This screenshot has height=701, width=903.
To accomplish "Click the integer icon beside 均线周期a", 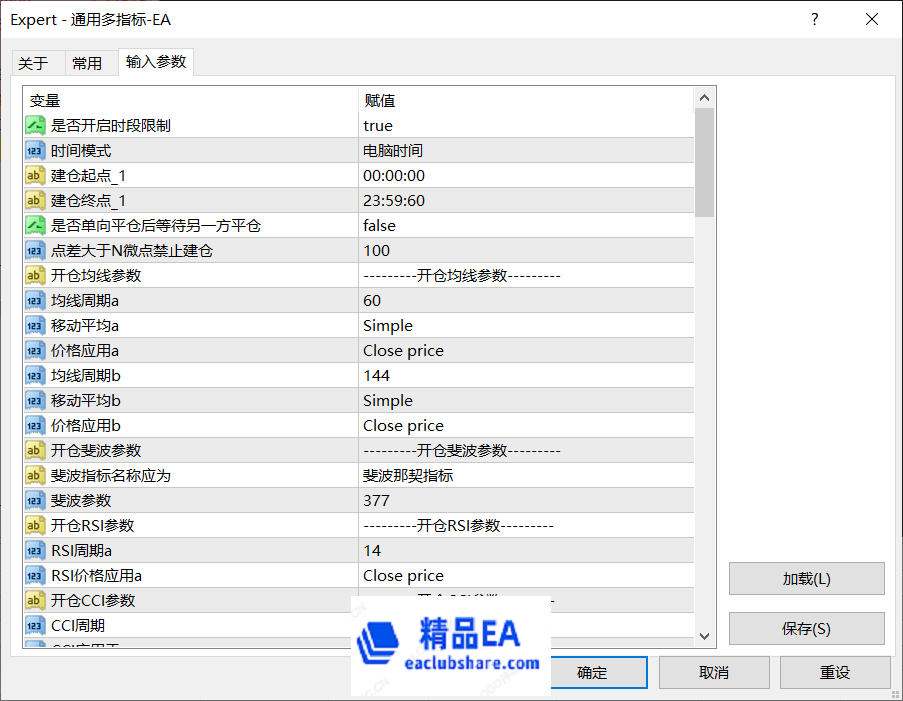I will point(36,300).
